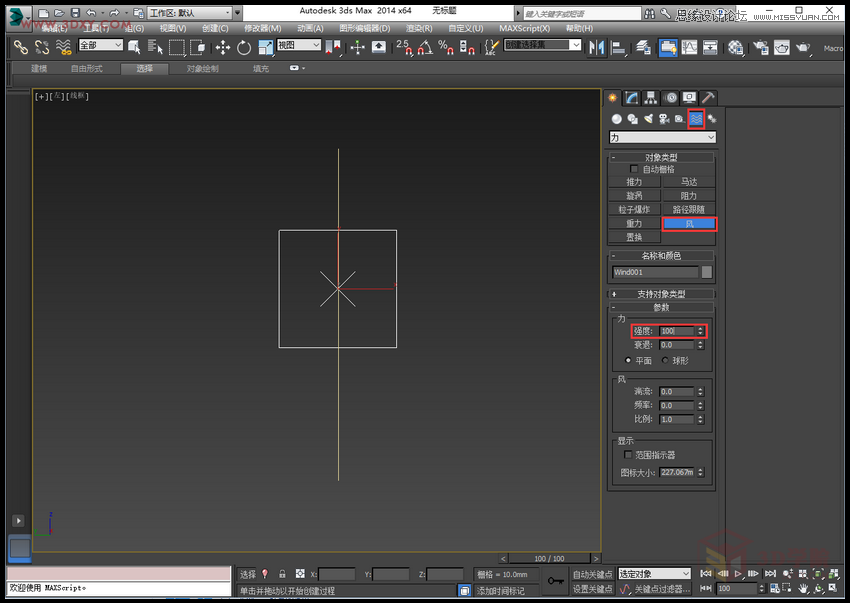Enable the 范围指示器 checkbox
Viewport: 850px width, 603px height.
(627, 455)
